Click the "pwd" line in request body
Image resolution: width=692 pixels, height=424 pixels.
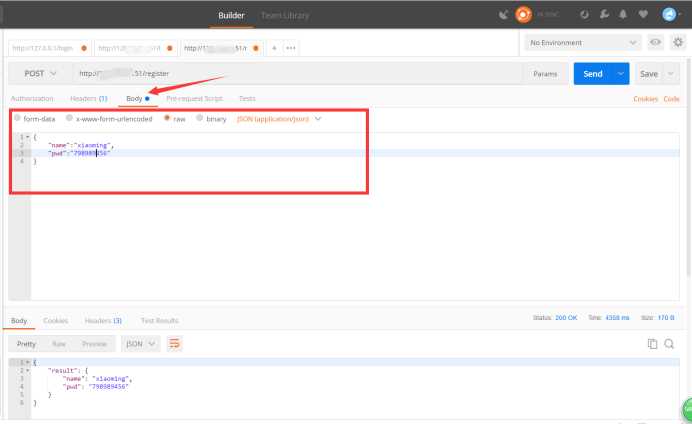point(79,153)
